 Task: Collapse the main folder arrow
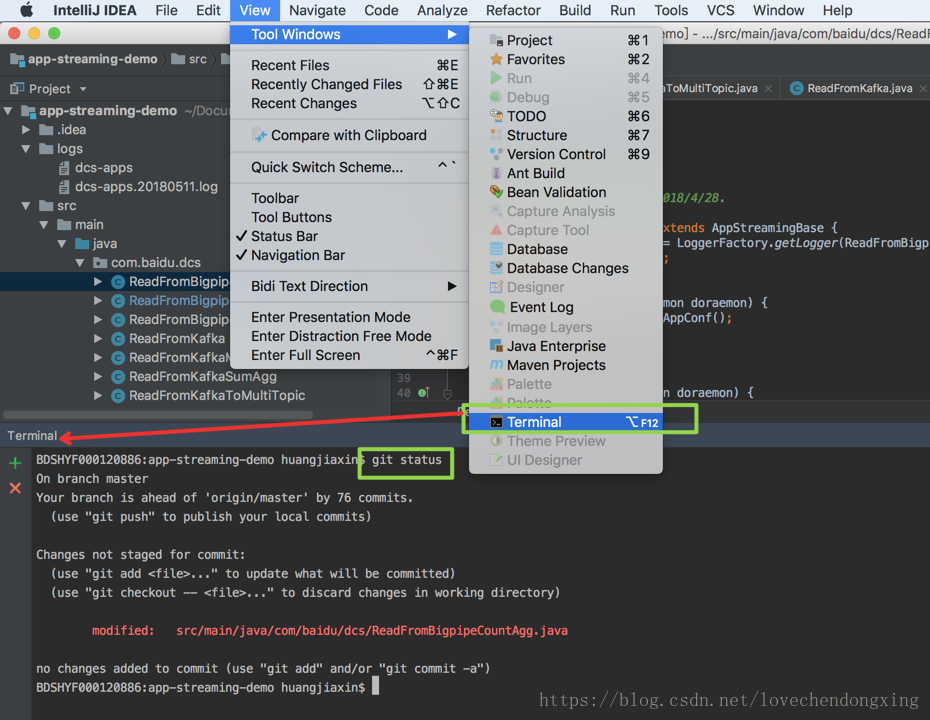pyautogui.click(x=44, y=225)
